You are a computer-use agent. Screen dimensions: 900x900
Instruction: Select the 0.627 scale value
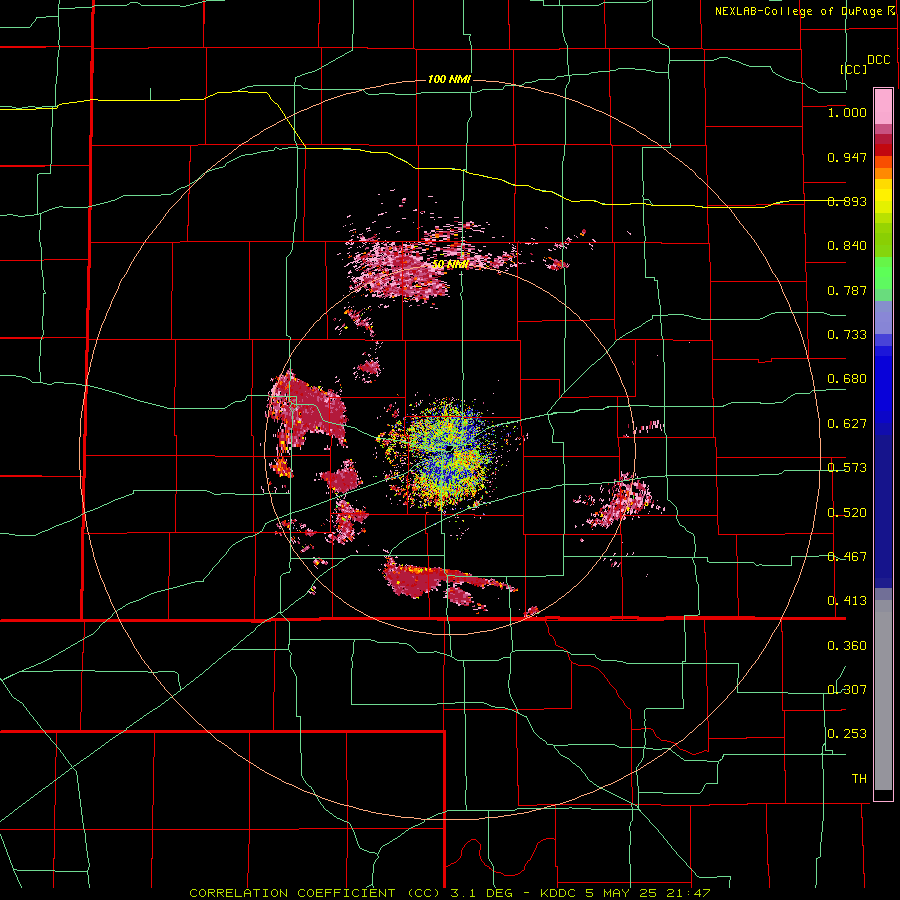click(x=847, y=424)
